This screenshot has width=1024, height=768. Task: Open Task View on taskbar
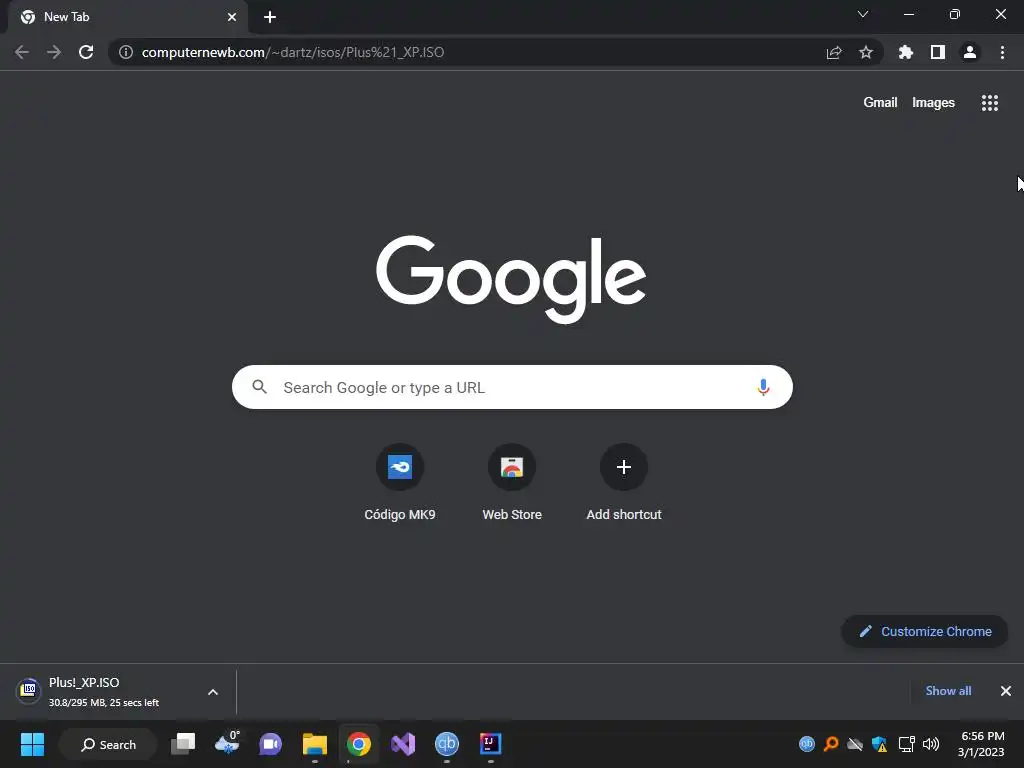click(183, 744)
